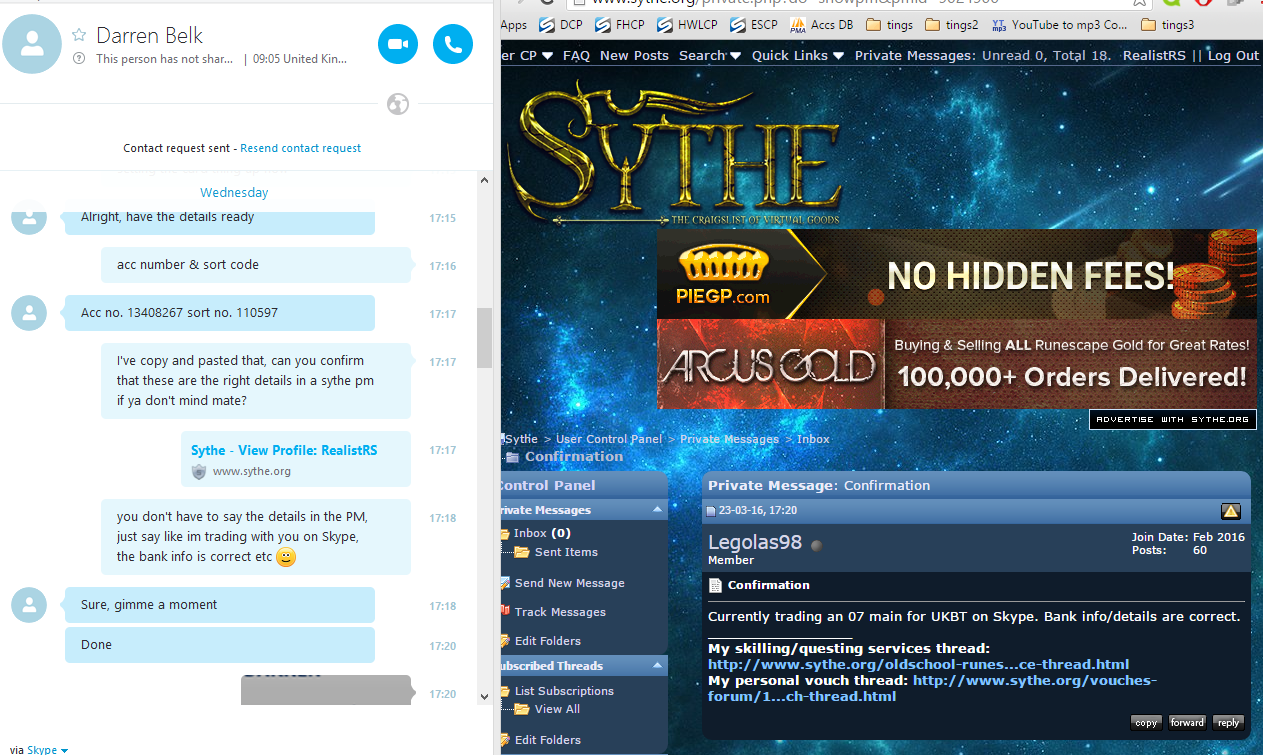1263x755 pixels.
Task: Click the small post icon beside 23-03-16, 17:20
Action: [711, 511]
